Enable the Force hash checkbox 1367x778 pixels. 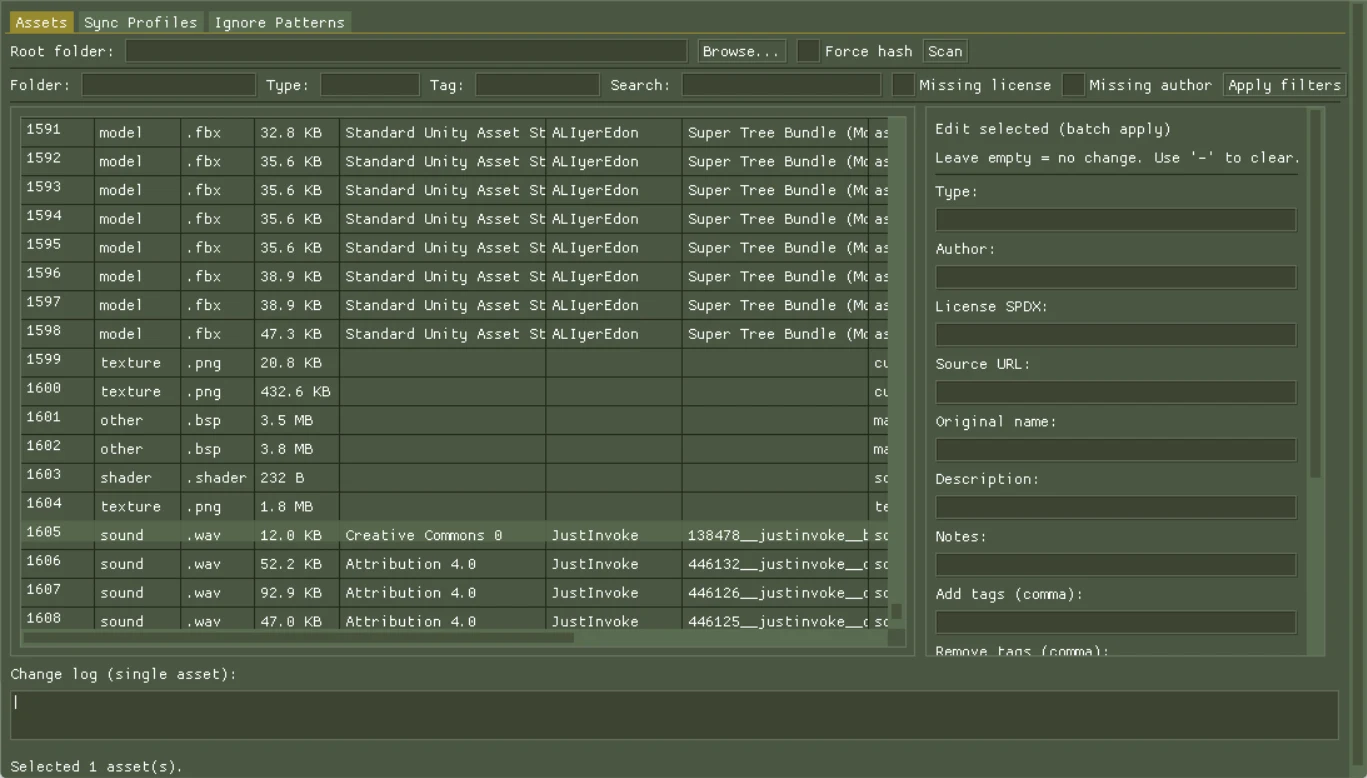coord(808,51)
